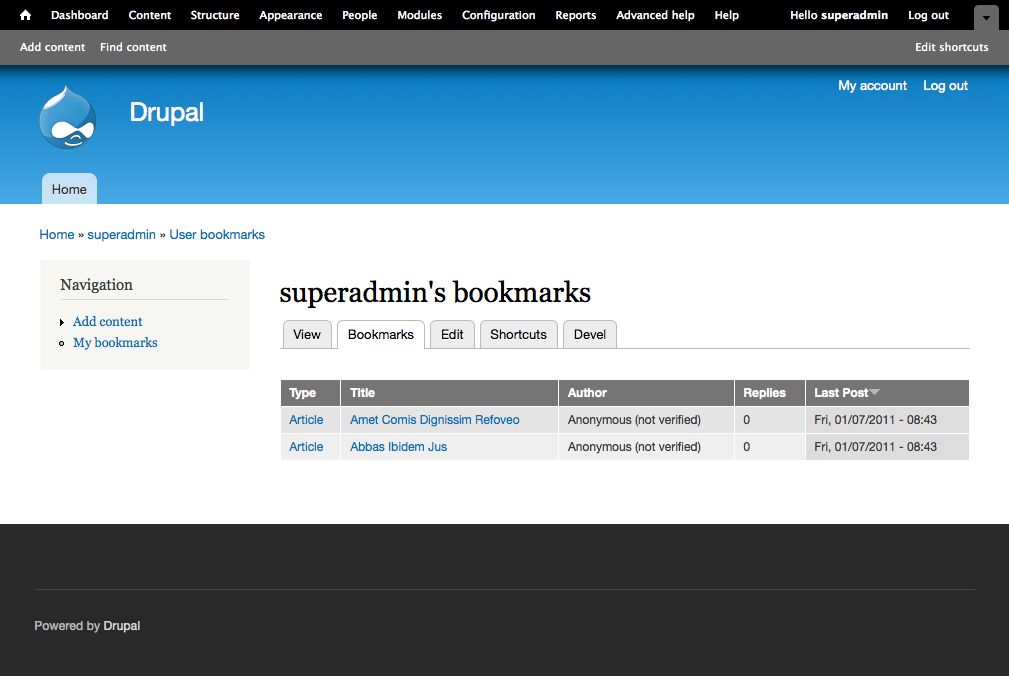The height and width of the screenshot is (676, 1009).
Task: Open Add content in Navigation block
Action: pos(107,322)
